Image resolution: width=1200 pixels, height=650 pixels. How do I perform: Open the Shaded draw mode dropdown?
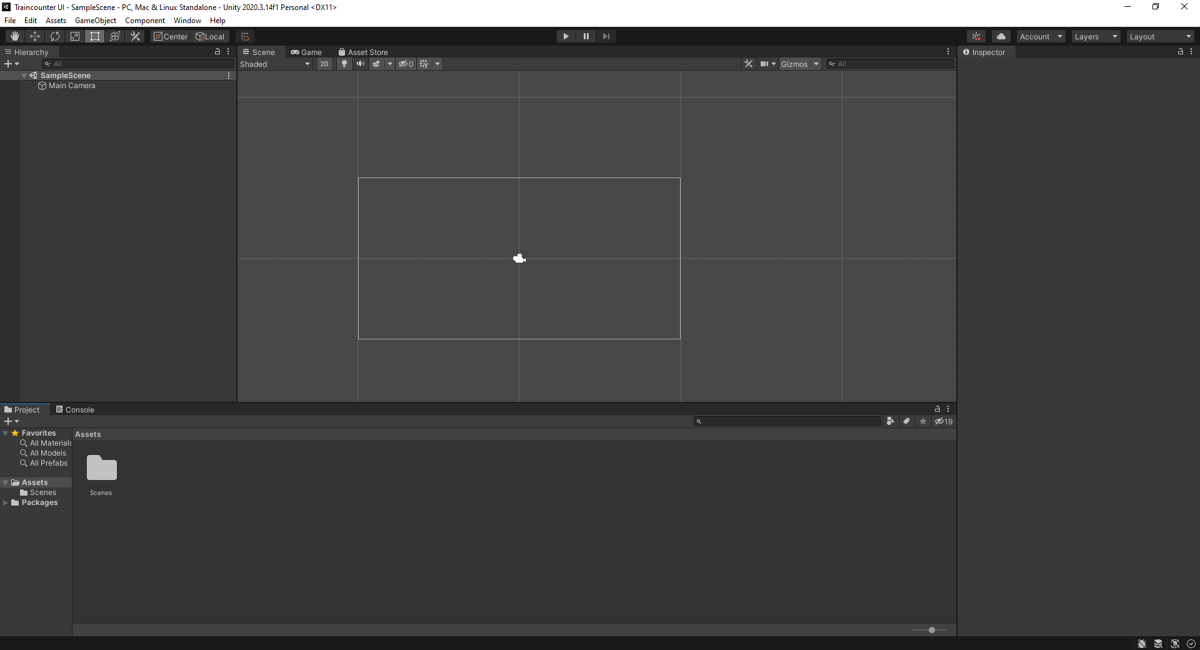click(275, 63)
